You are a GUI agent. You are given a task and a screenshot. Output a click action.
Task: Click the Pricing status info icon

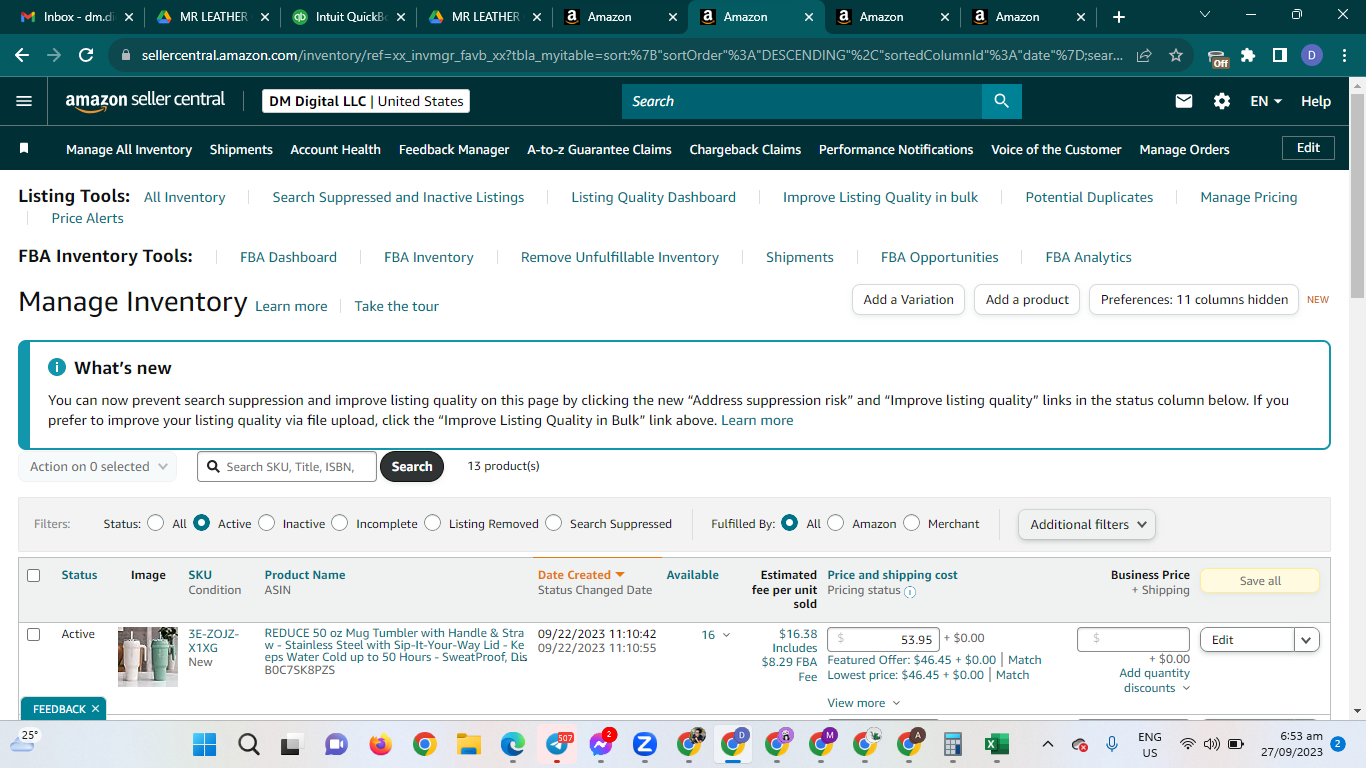910,591
